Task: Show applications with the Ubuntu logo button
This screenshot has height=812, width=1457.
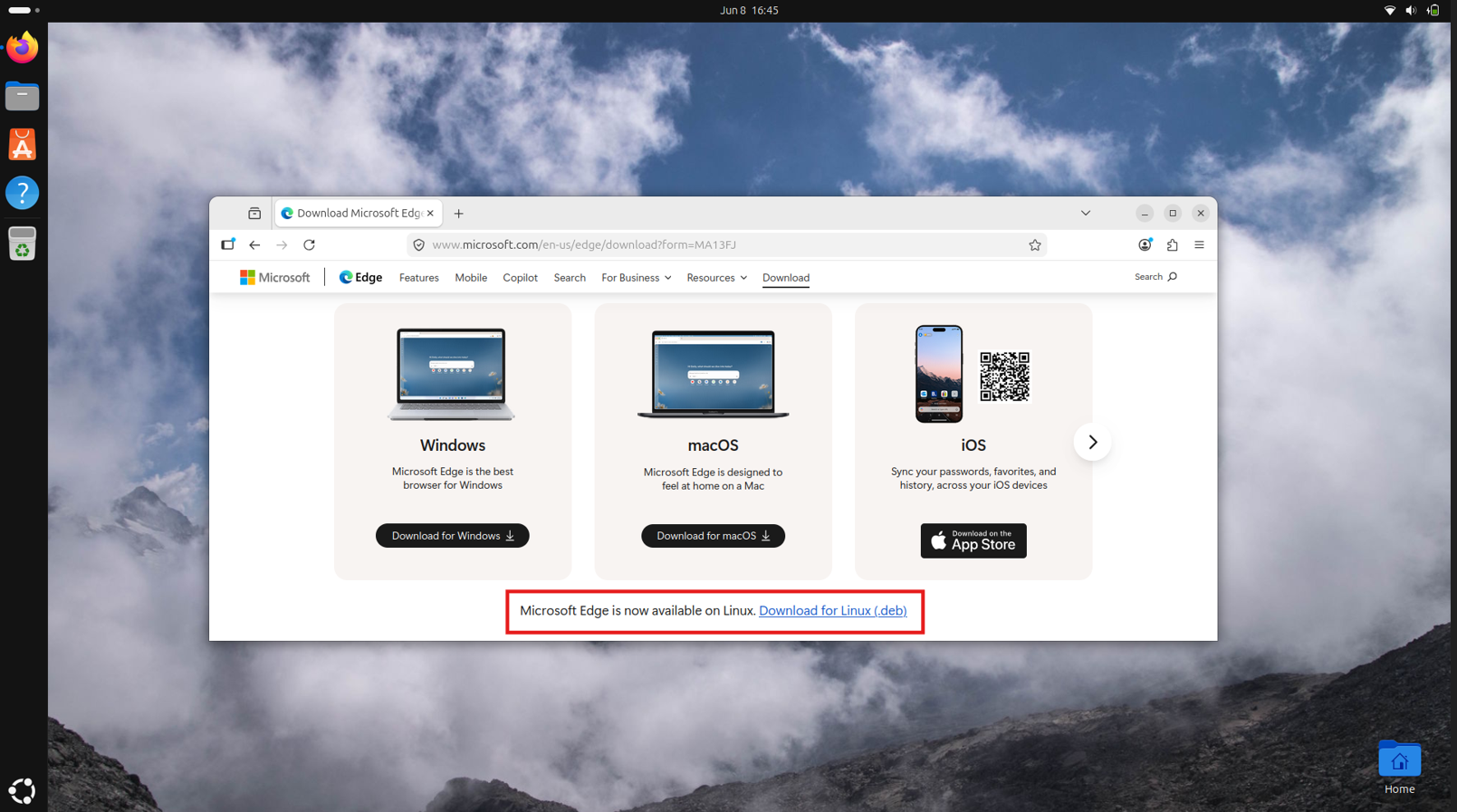Action: (x=22, y=790)
